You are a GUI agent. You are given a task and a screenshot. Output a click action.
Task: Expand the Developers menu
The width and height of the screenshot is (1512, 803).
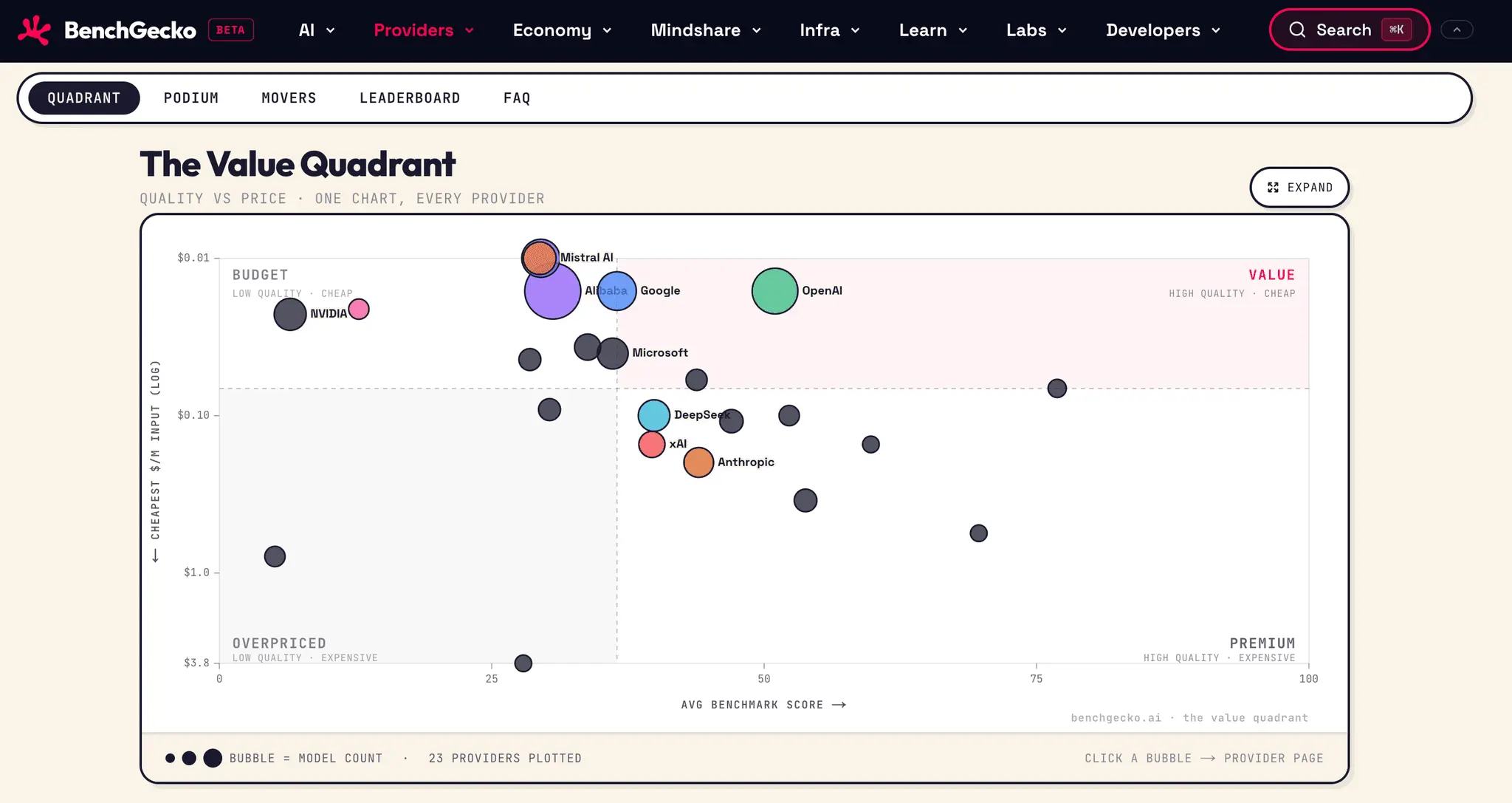1163,30
